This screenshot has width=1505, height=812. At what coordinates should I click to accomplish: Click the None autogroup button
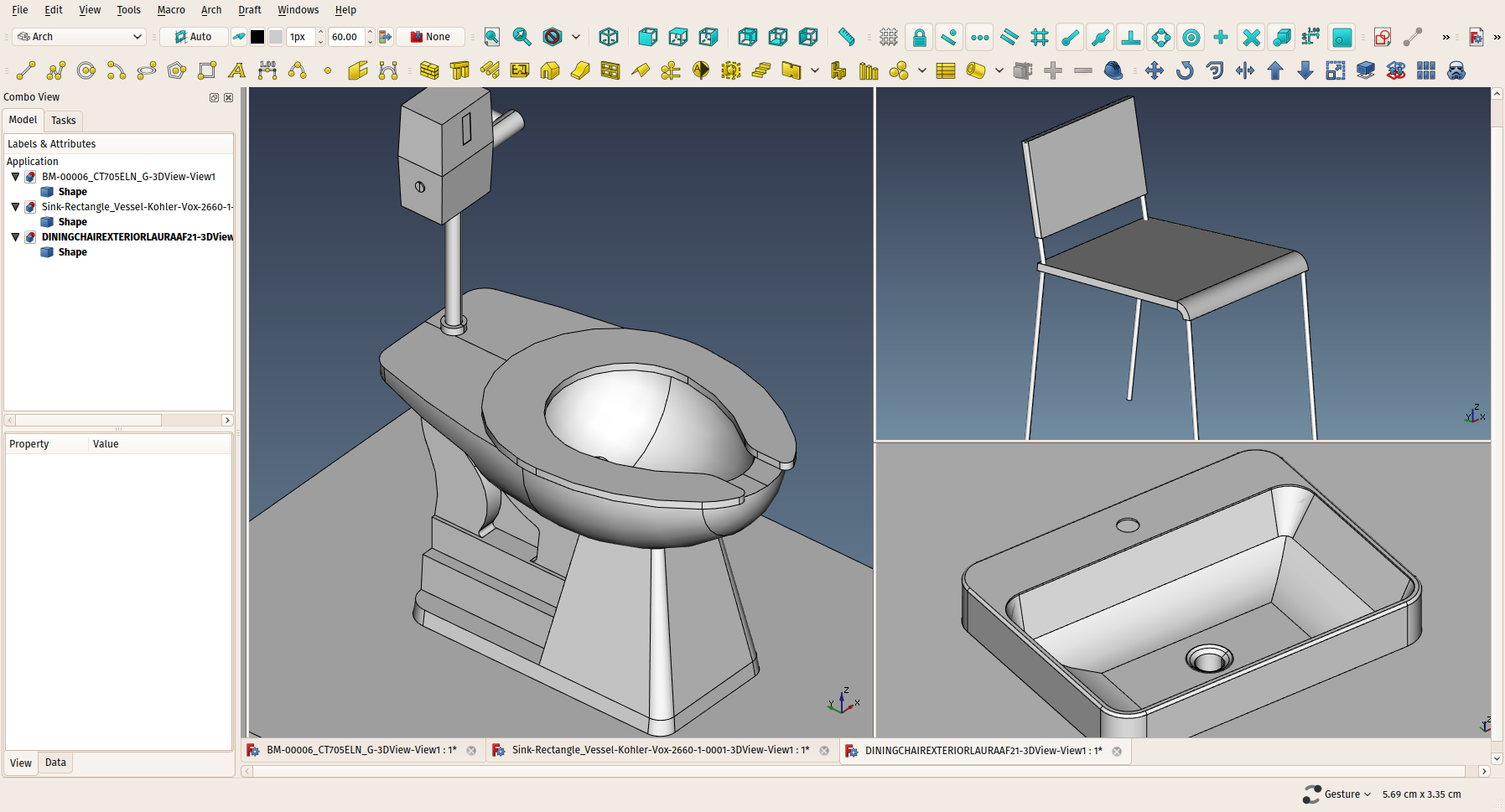tap(431, 37)
